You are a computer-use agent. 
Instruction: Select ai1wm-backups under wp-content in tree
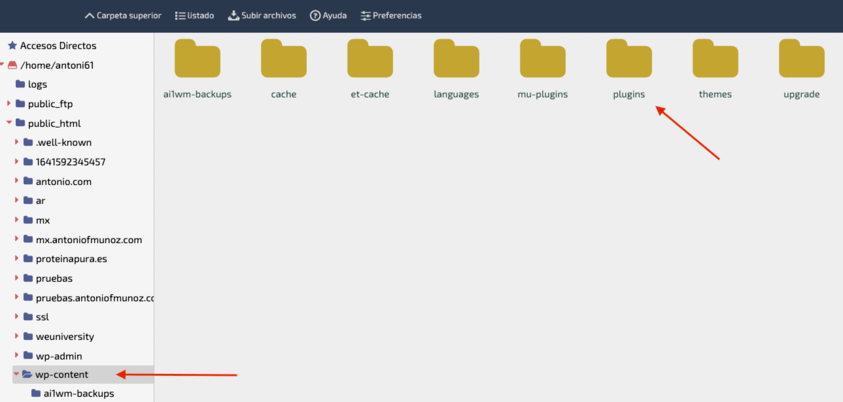point(78,394)
